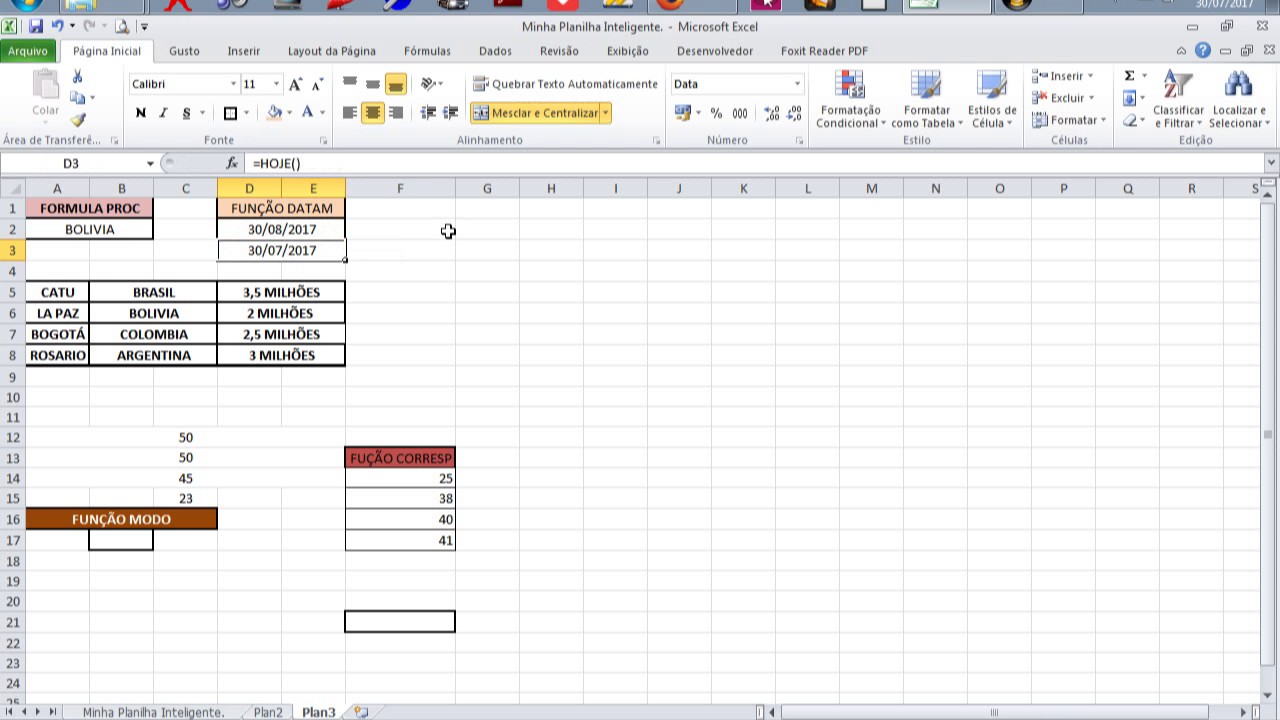The image size is (1280, 720).
Task: Open the font color A dropdown arrow
Action: [322, 113]
